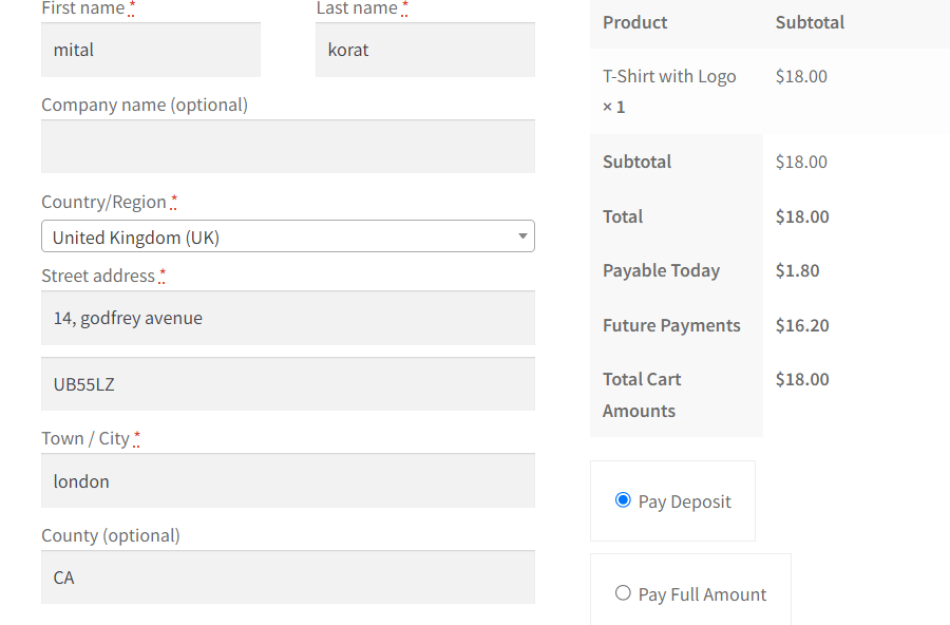This screenshot has width=950, height=625.
Task: Select the Last name field
Action: pos(424,49)
